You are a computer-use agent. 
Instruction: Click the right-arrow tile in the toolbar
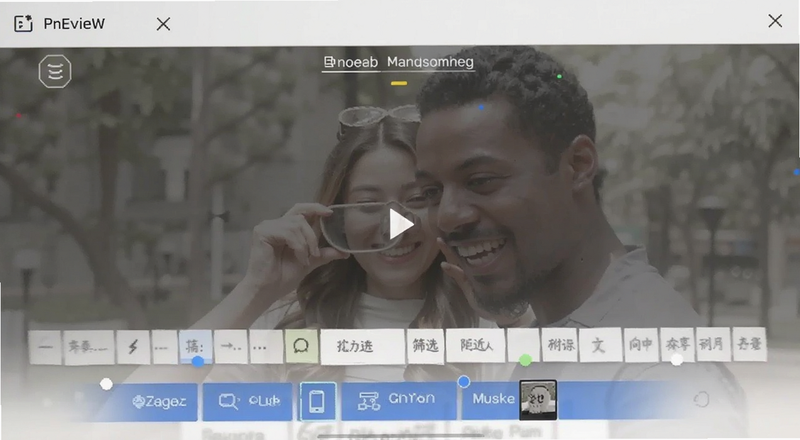[231, 347]
